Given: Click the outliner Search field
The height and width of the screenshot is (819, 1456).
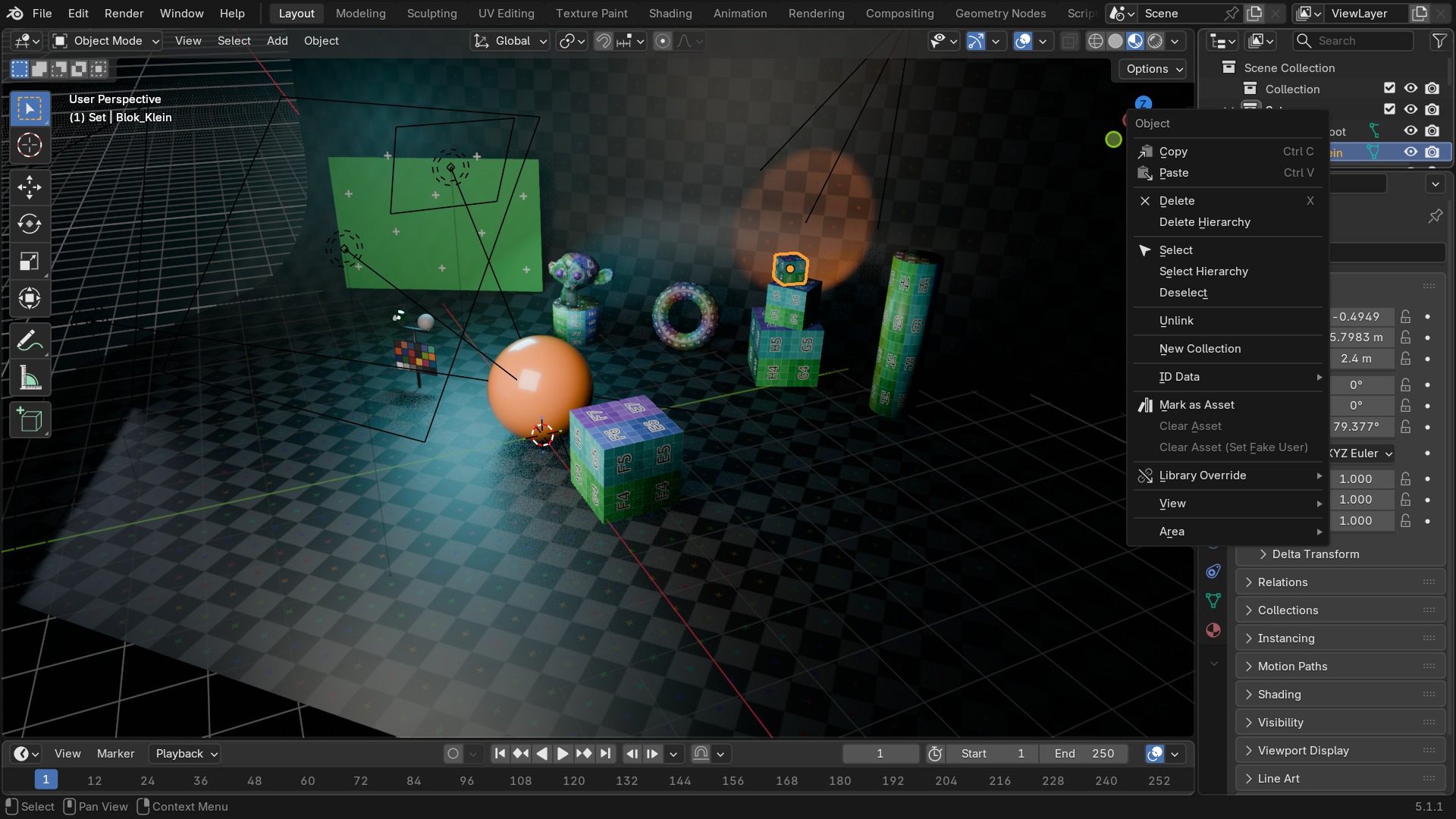Looking at the screenshot, I should 1354,41.
